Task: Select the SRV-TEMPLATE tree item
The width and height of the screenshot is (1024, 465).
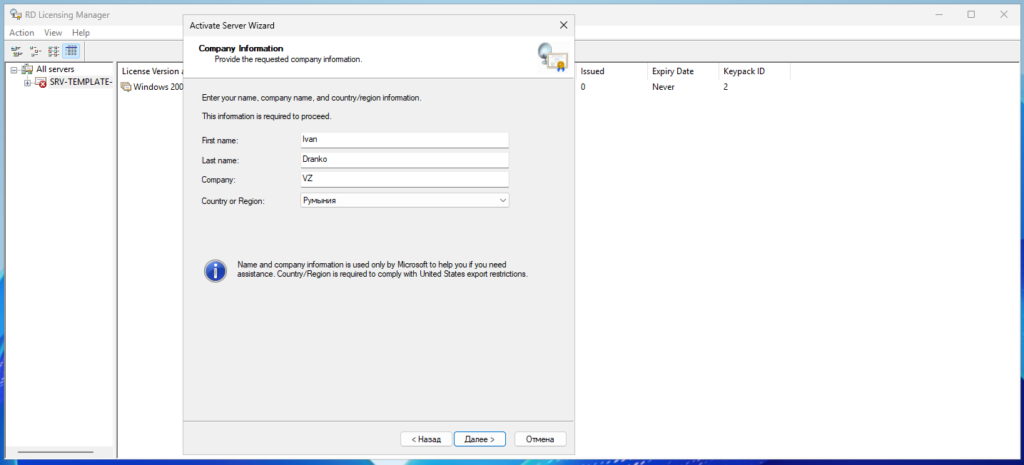Action: pyautogui.click(x=80, y=83)
